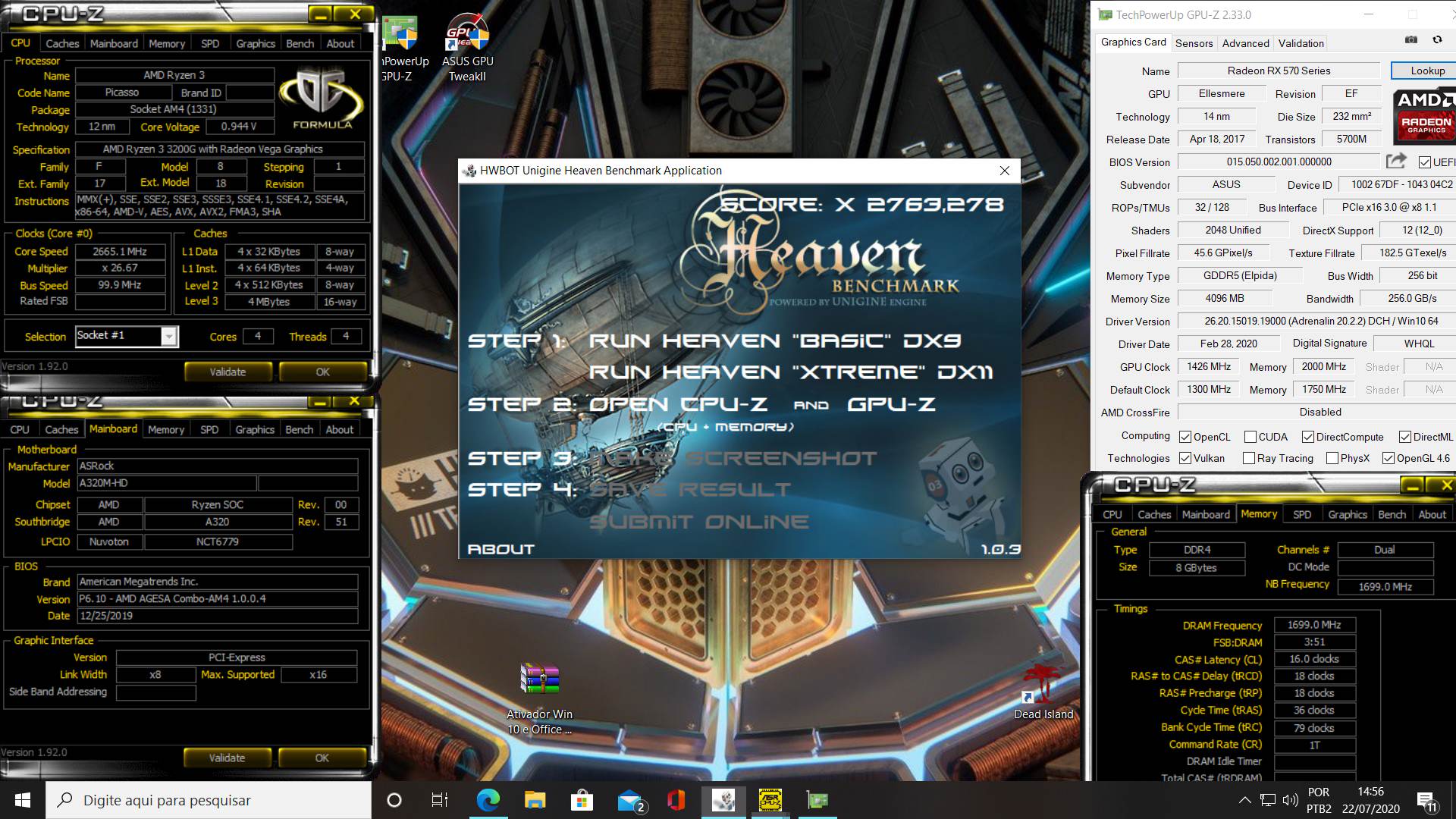Switch to the Sensors tab in GPU-Z
The height and width of the screenshot is (819, 1456).
coord(1194,43)
